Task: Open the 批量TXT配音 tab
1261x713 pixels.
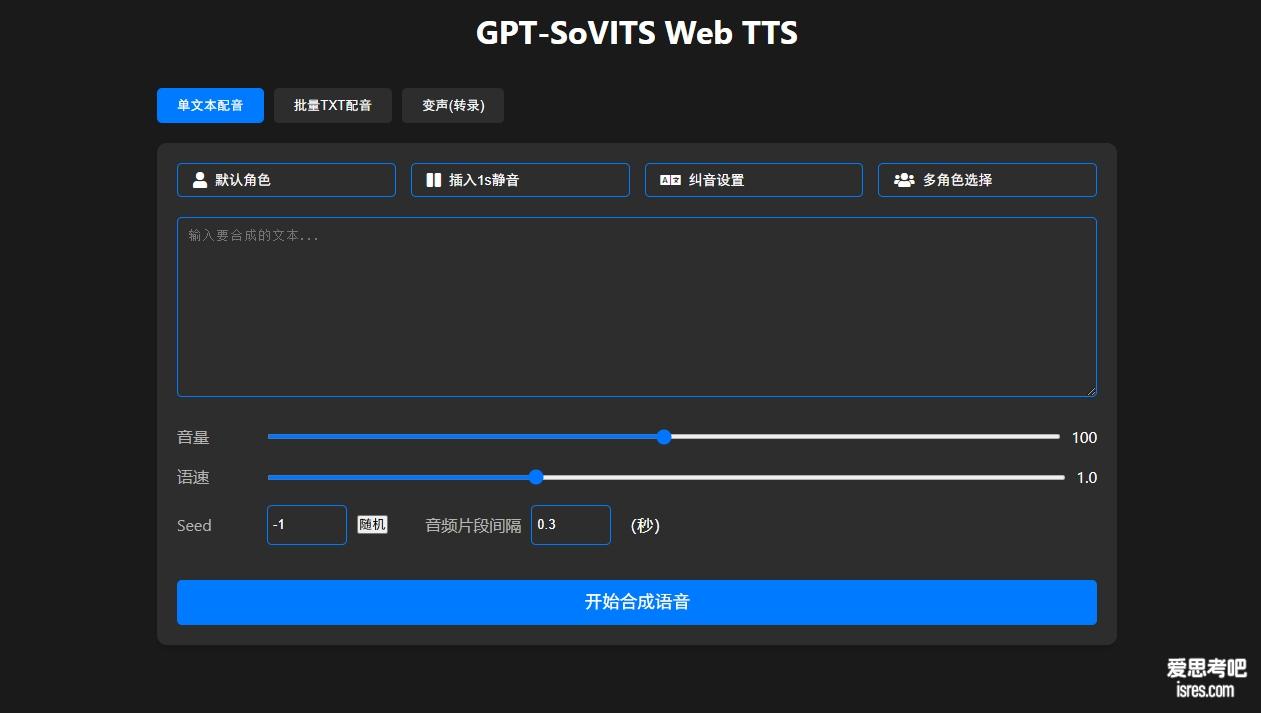Action: click(333, 105)
